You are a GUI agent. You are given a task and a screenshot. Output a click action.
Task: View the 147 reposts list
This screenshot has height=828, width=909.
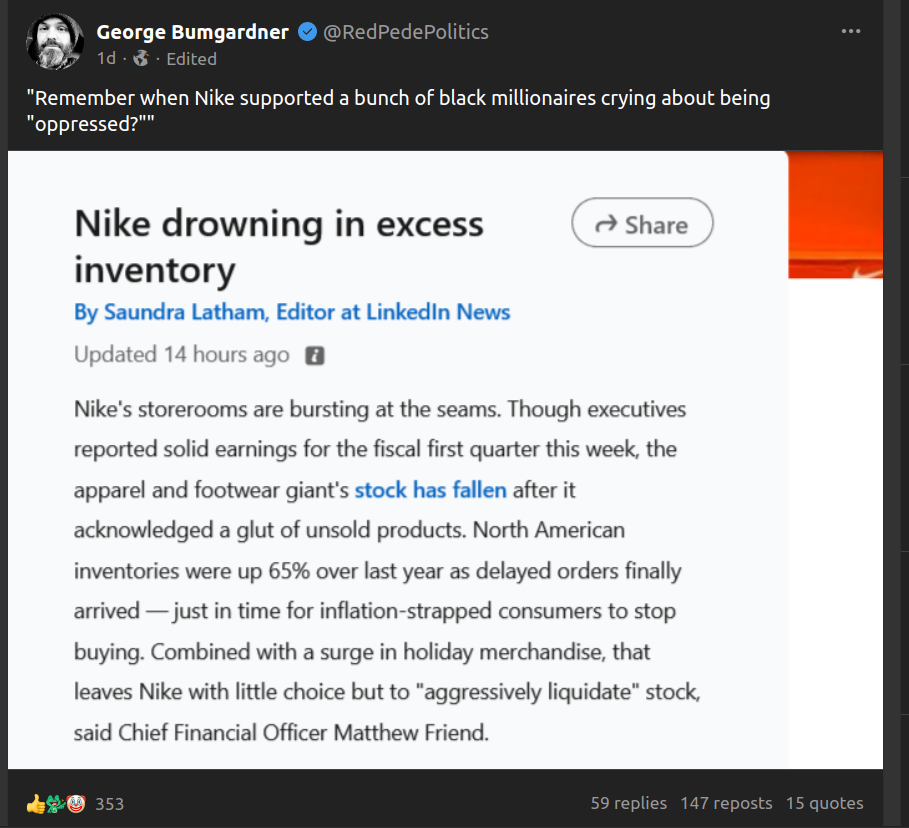pos(726,803)
